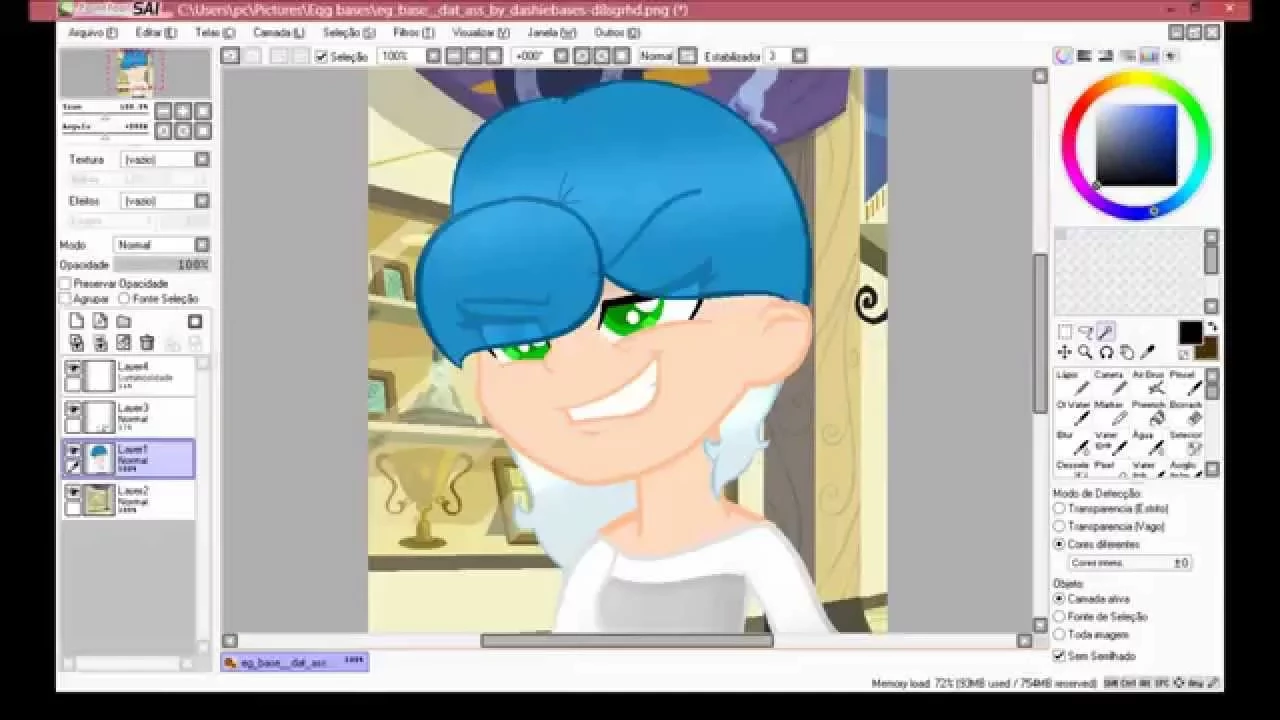The height and width of the screenshot is (720, 1280).
Task: Select the Move tool
Action: (1065, 352)
